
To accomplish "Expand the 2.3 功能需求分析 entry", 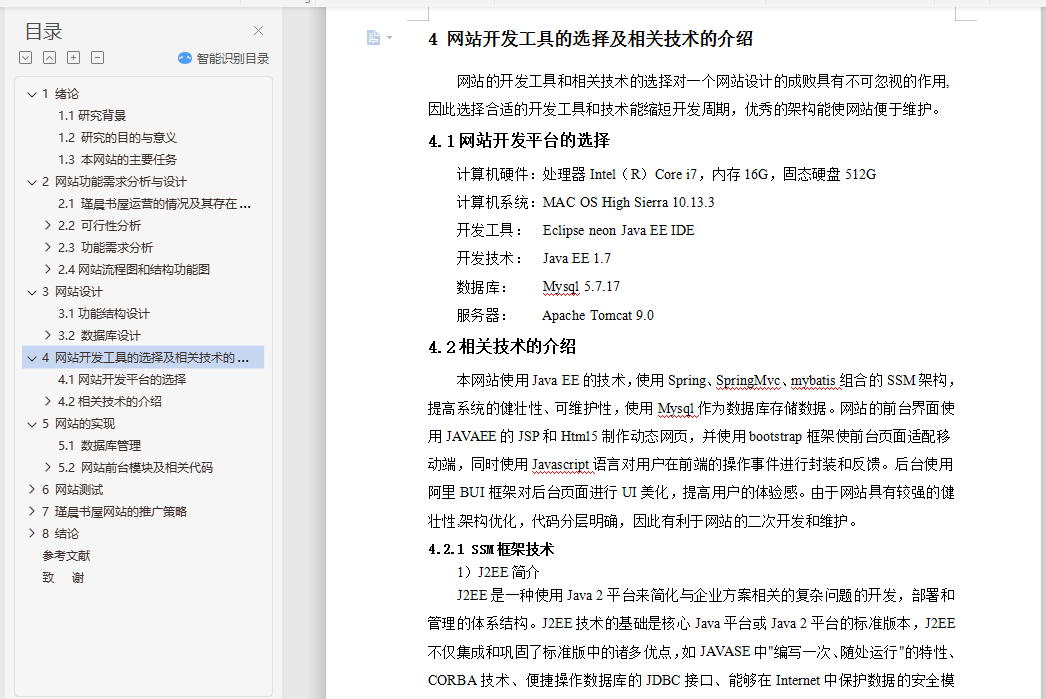I will tap(47, 247).
